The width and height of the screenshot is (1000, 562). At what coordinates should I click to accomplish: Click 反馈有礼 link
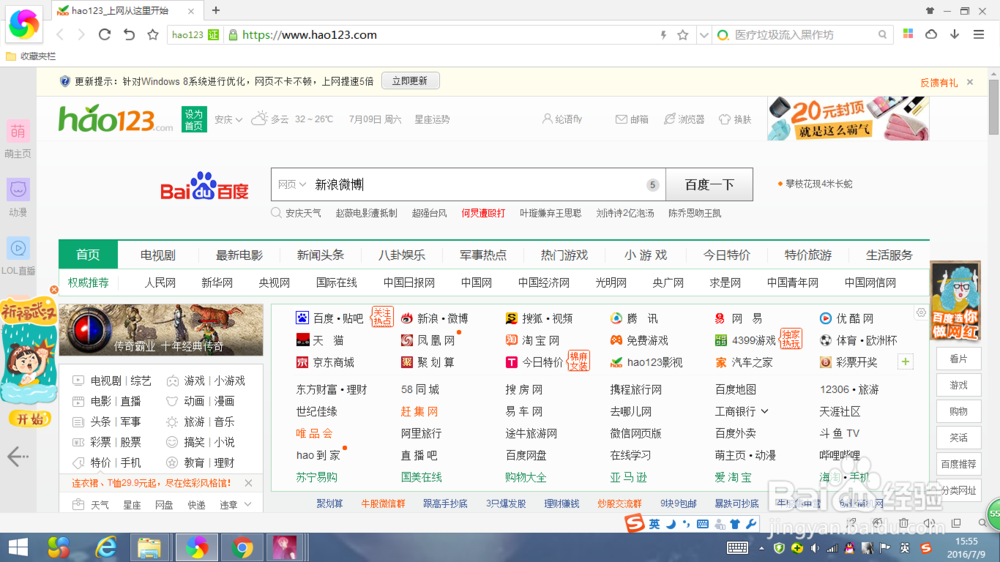coord(939,82)
